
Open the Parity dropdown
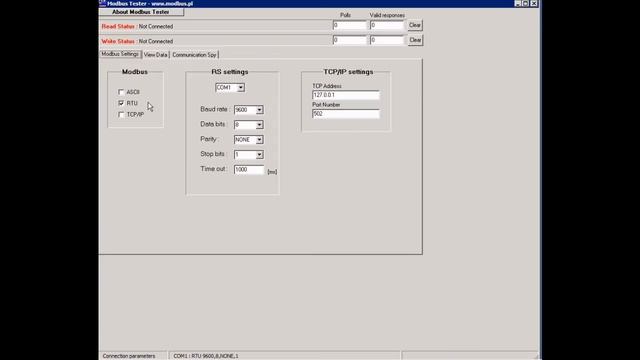pyautogui.click(x=259, y=140)
